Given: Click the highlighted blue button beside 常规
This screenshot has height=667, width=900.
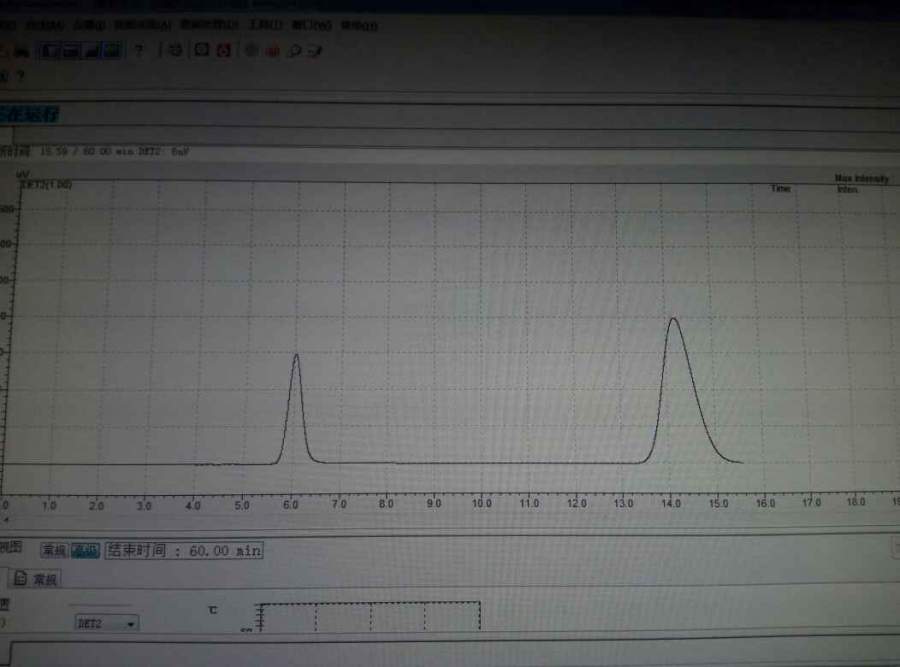Looking at the screenshot, I should (x=85, y=550).
